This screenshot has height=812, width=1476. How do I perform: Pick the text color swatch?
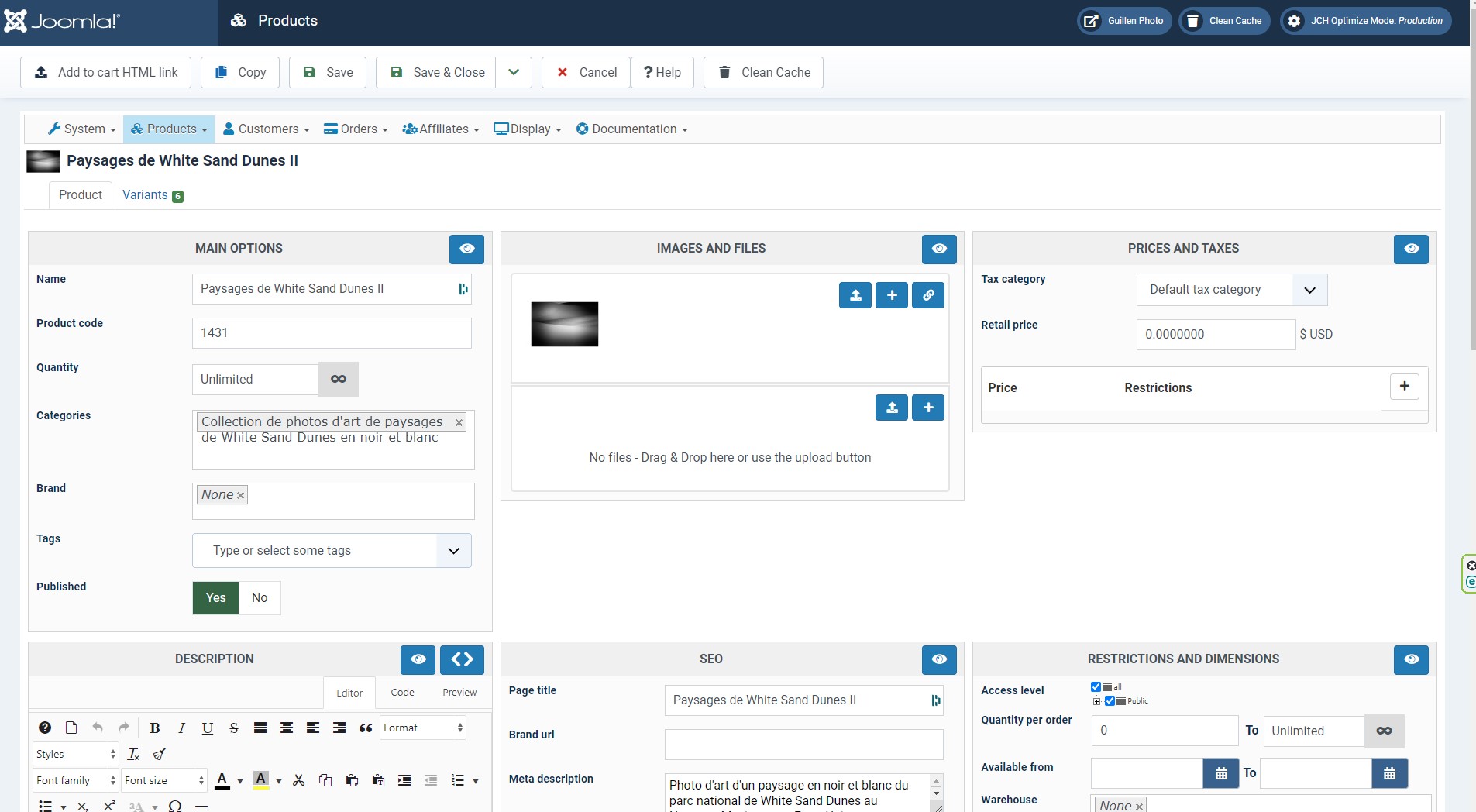[x=222, y=780]
